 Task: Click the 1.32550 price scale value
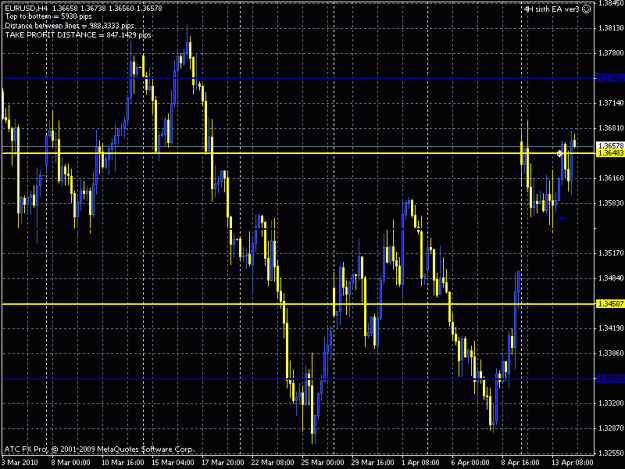point(610,453)
